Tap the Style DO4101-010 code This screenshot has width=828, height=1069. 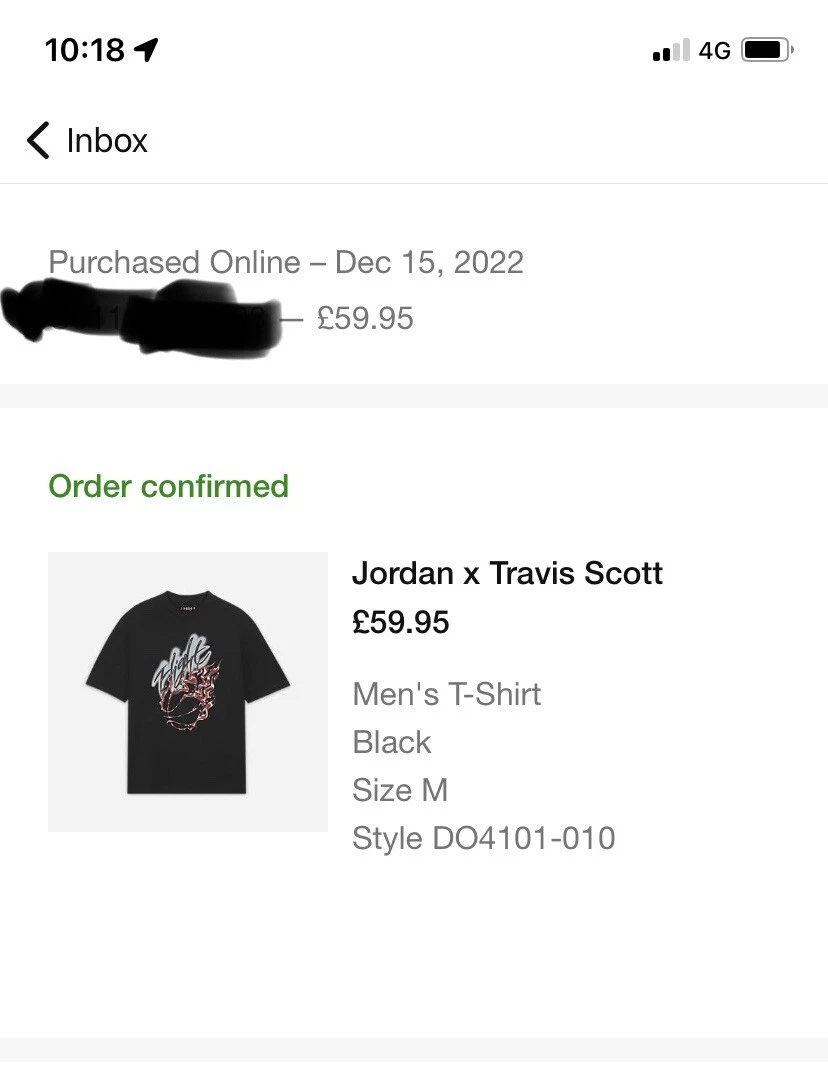pyautogui.click(x=483, y=838)
